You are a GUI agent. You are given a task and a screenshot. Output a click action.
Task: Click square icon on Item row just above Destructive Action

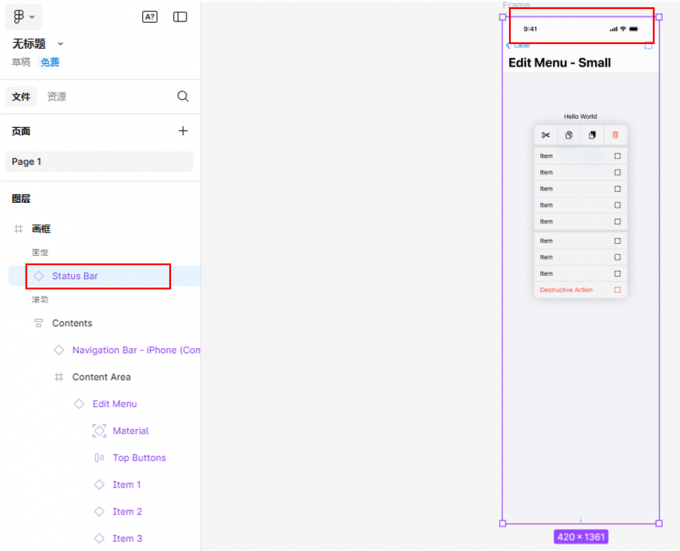click(x=618, y=274)
